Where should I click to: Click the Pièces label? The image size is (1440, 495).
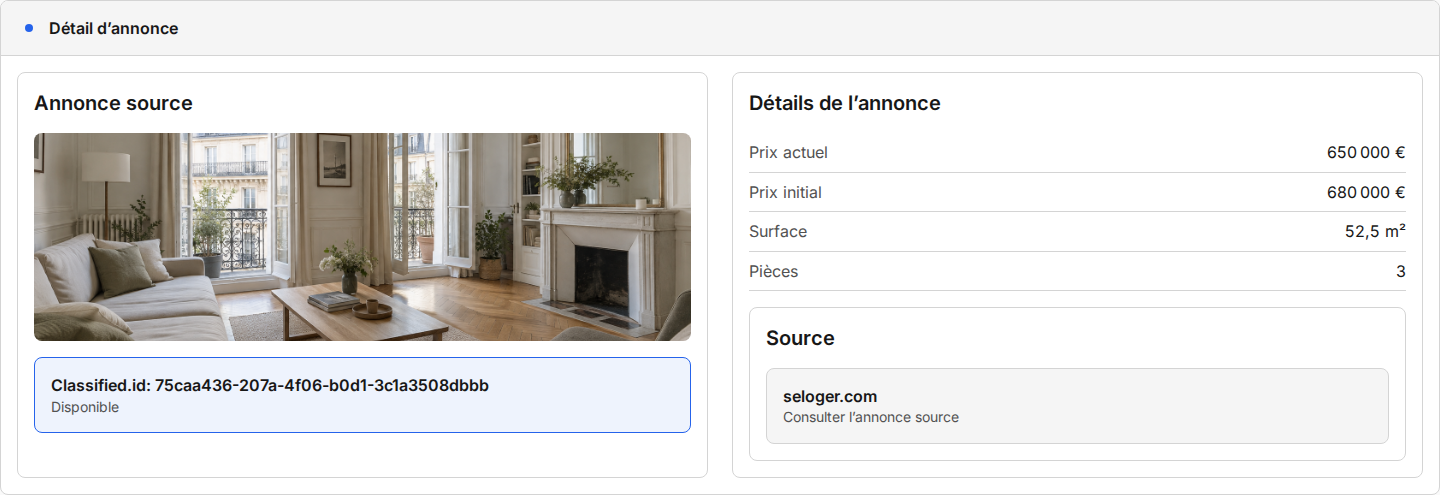pos(774,271)
